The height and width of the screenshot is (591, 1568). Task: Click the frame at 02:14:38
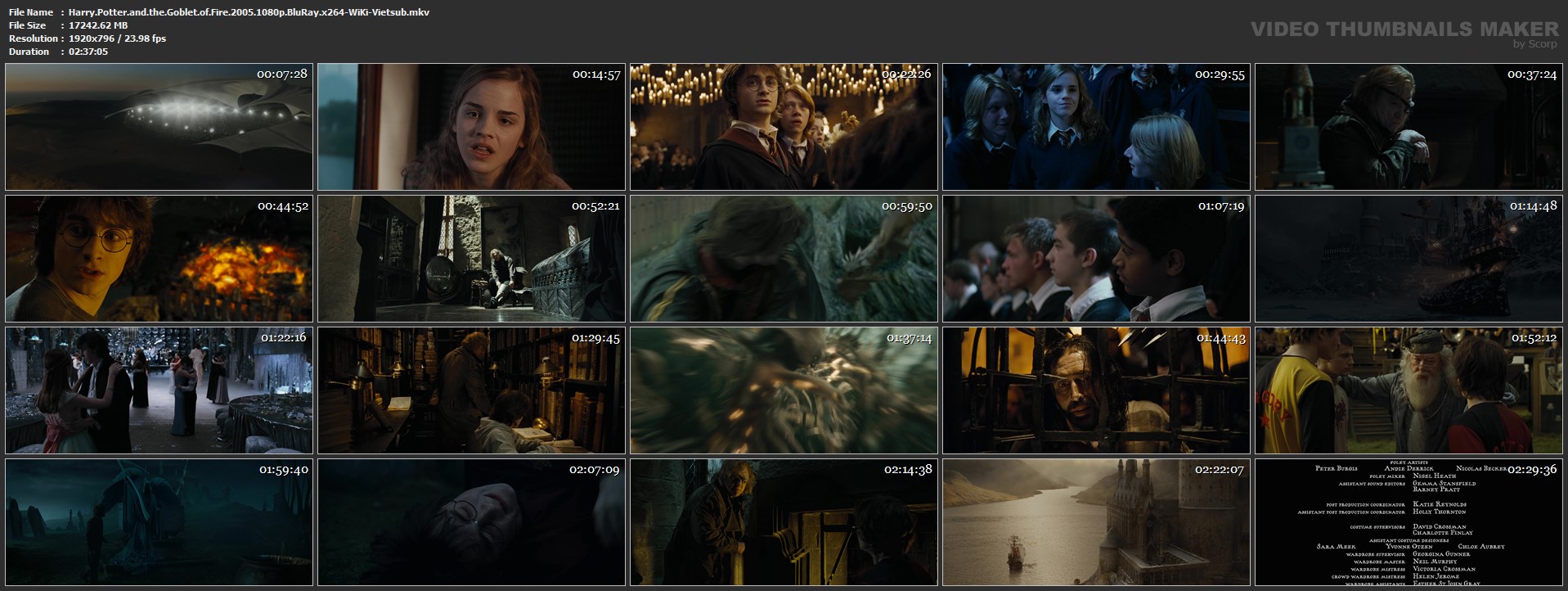coord(784,522)
